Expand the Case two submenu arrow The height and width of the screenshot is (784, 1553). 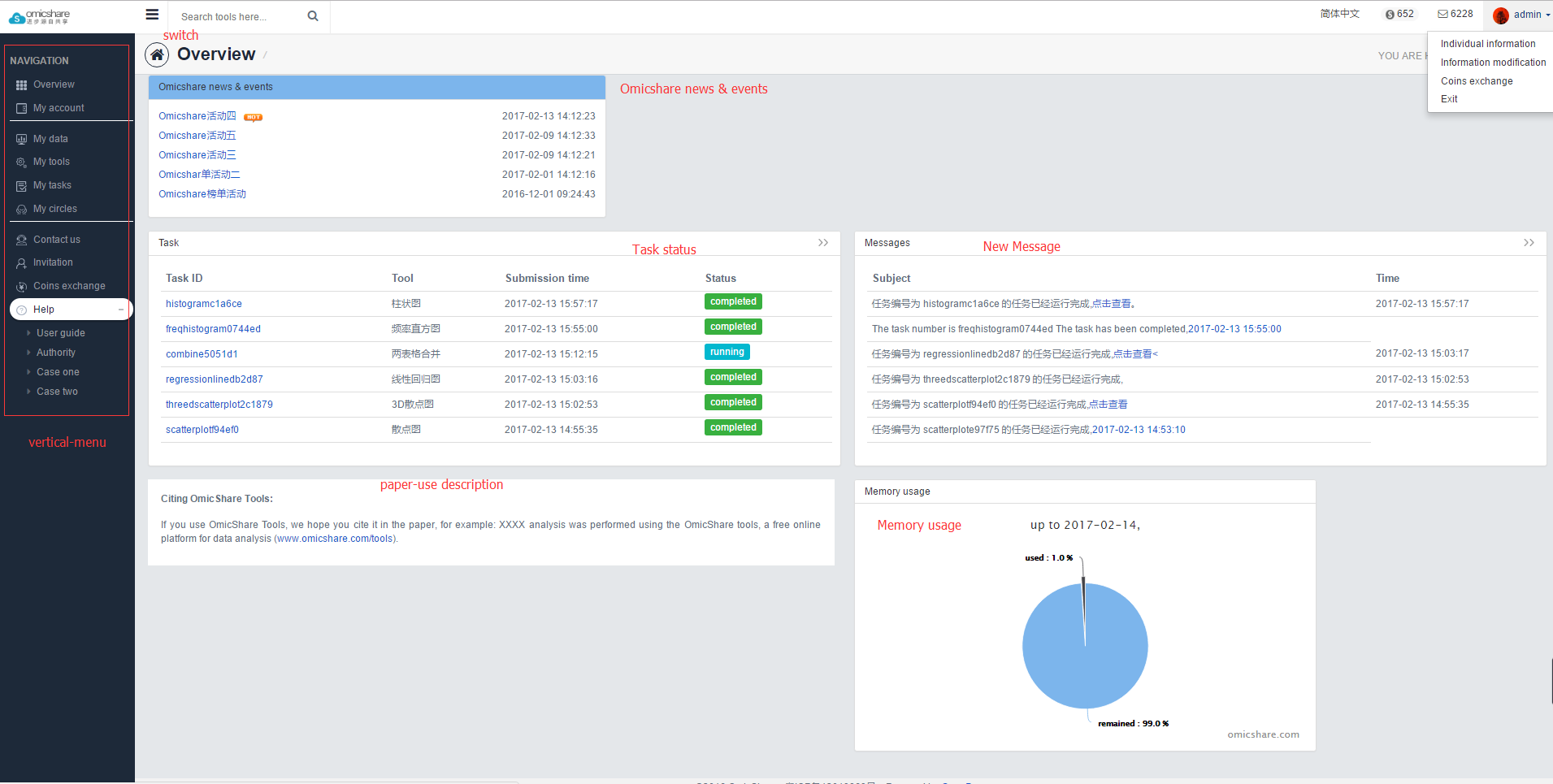(28, 392)
